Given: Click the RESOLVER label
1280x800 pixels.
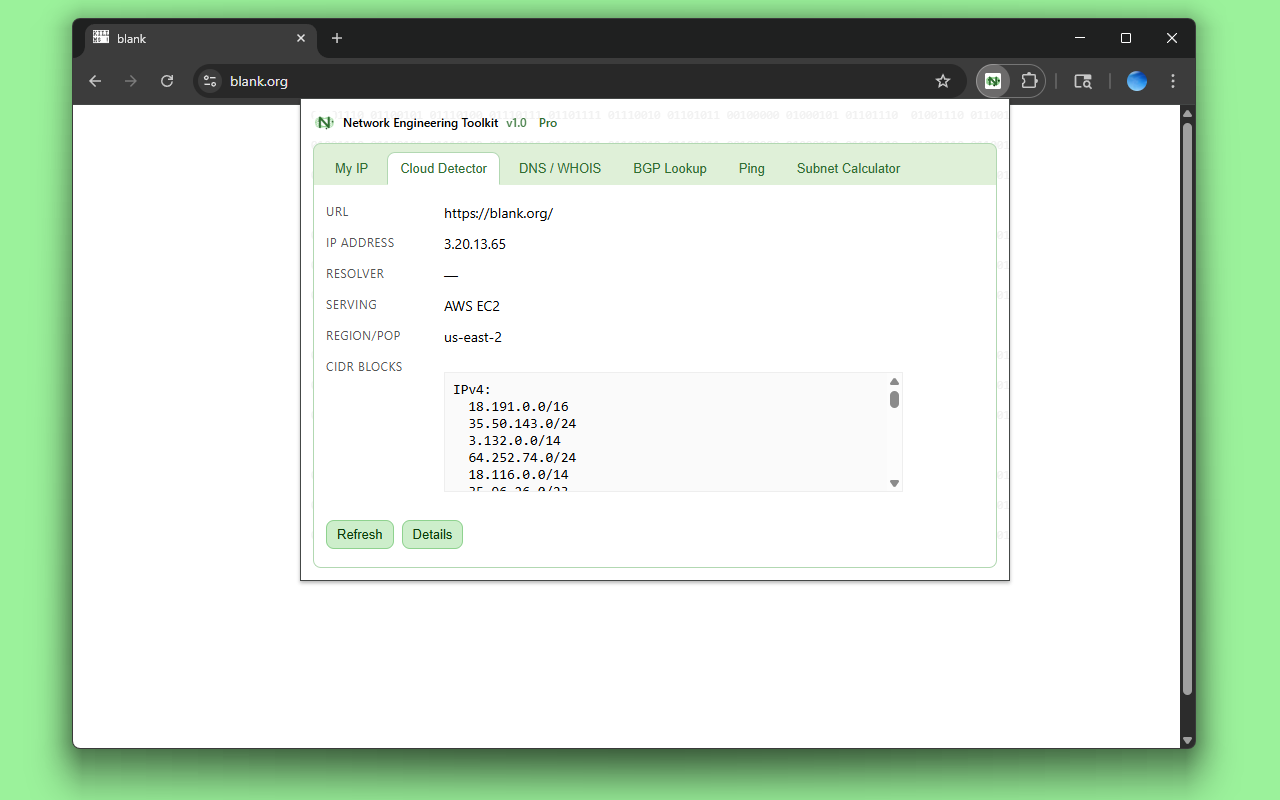Looking at the screenshot, I should pos(355,274).
